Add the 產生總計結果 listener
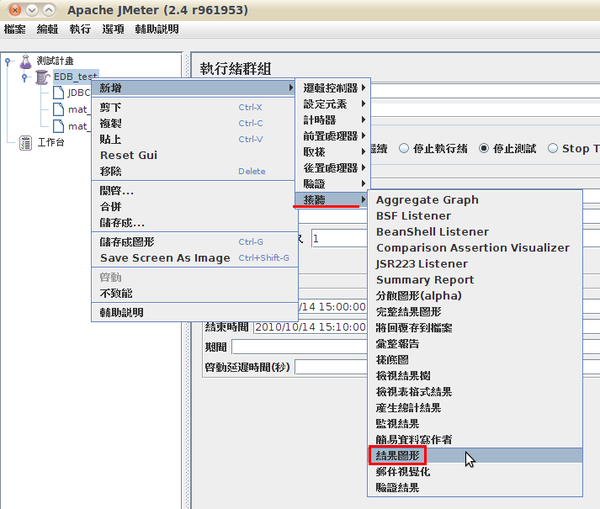The width and height of the screenshot is (600, 509). click(x=475, y=408)
